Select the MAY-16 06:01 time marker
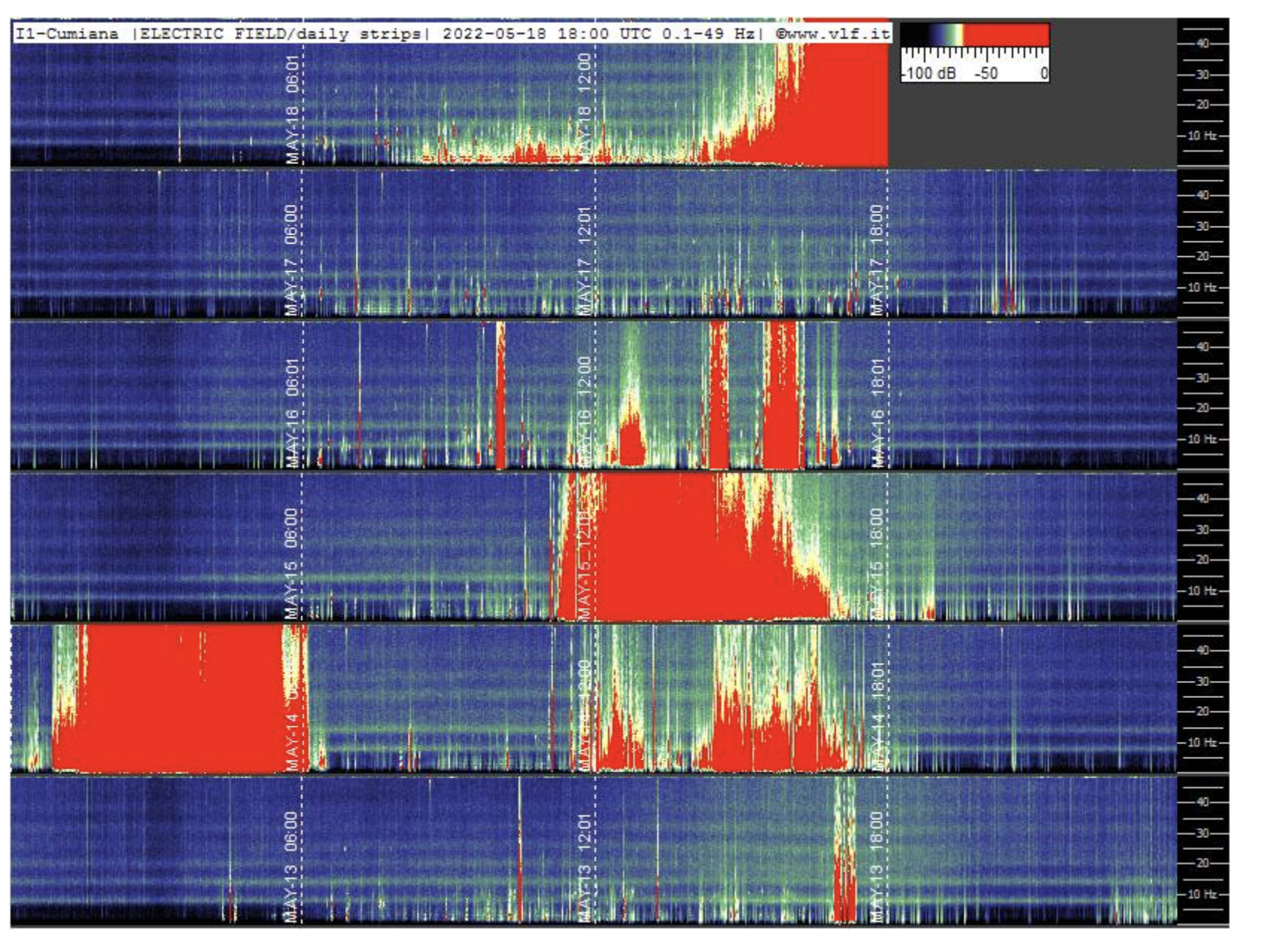The image size is (1280, 952). [x=292, y=413]
